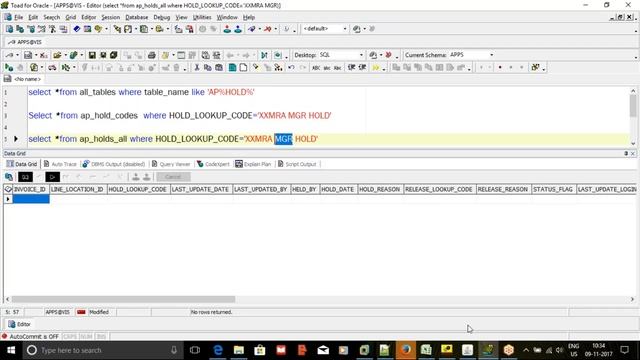Click the Undo icon in editor toolbar
Screen dimensions: 640x360
tap(291, 68)
